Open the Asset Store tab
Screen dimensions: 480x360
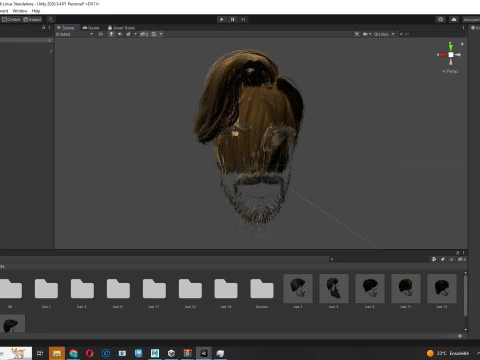pyautogui.click(x=121, y=28)
